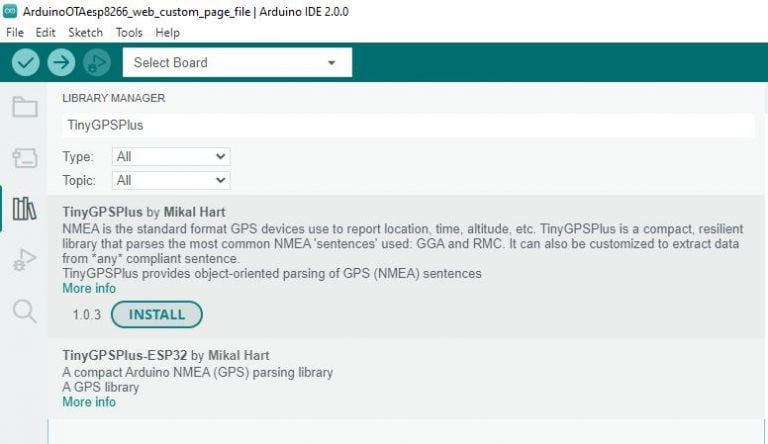The height and width of the screenshot is (444, 768).
Task: Install TinyGPSPlus version 1.0.3
Action: point(157,314)
